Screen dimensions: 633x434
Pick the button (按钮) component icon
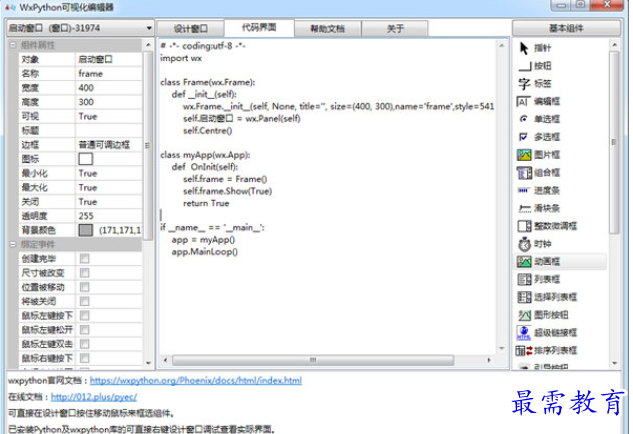click(x=524, y=66)
